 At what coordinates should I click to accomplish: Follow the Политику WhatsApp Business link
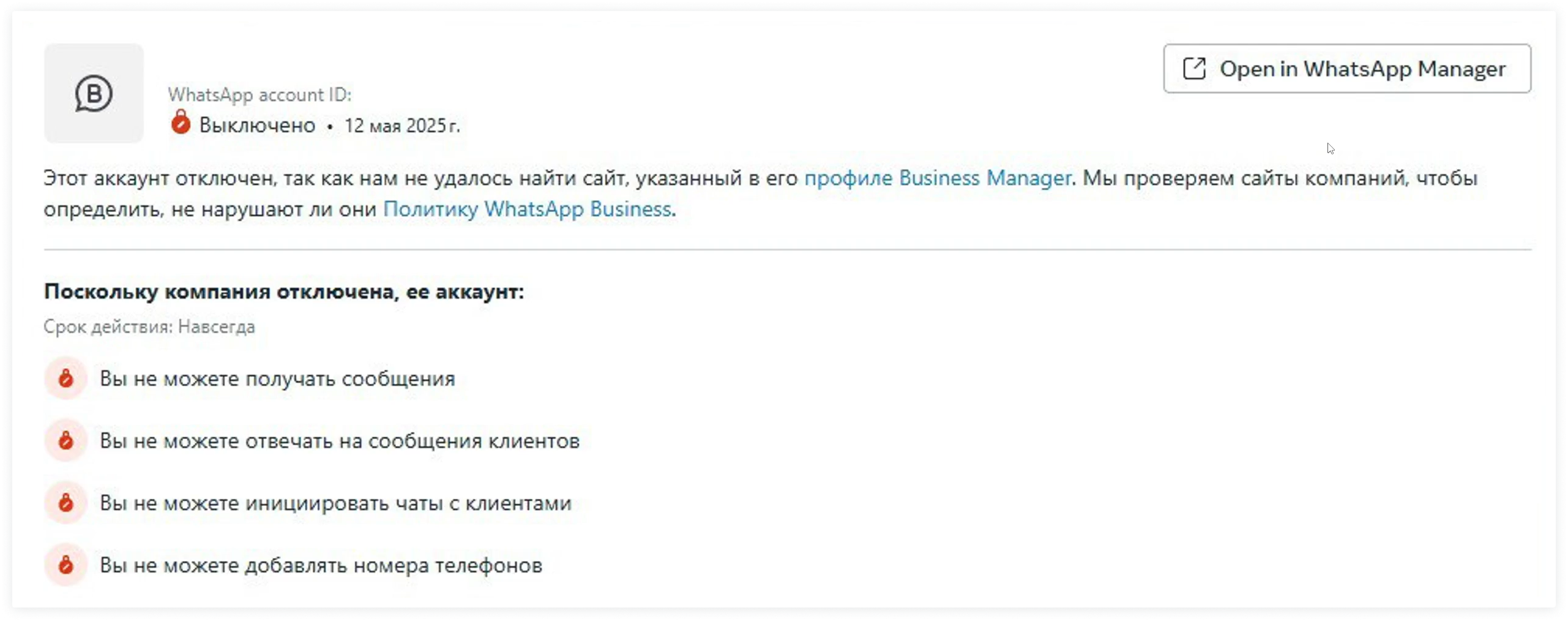(x=527, y=209)
